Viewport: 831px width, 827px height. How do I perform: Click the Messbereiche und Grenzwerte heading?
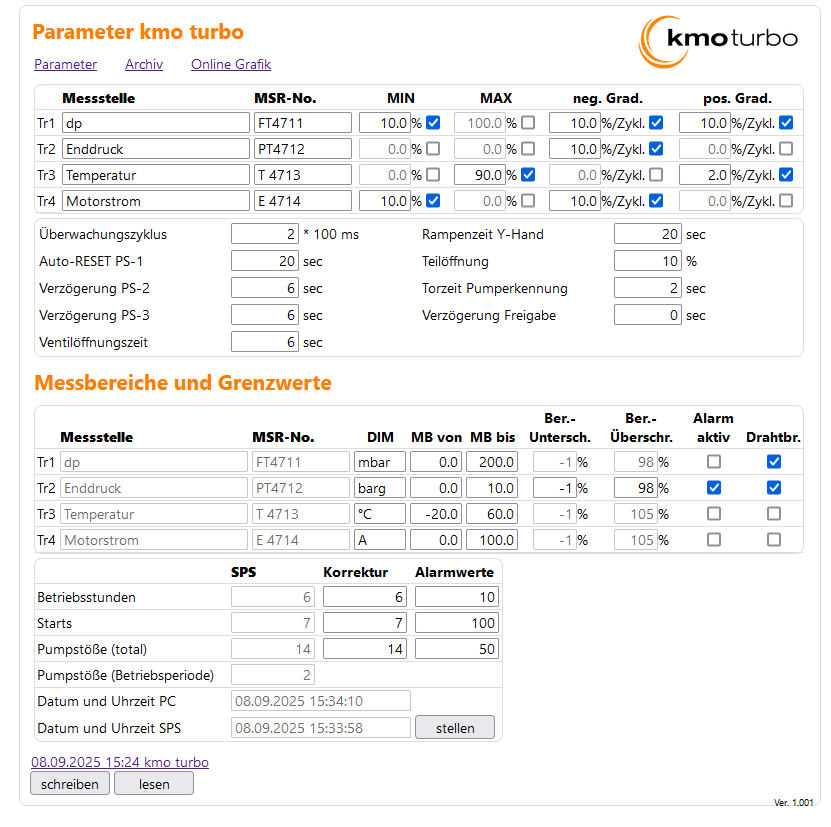pos(183,382)
